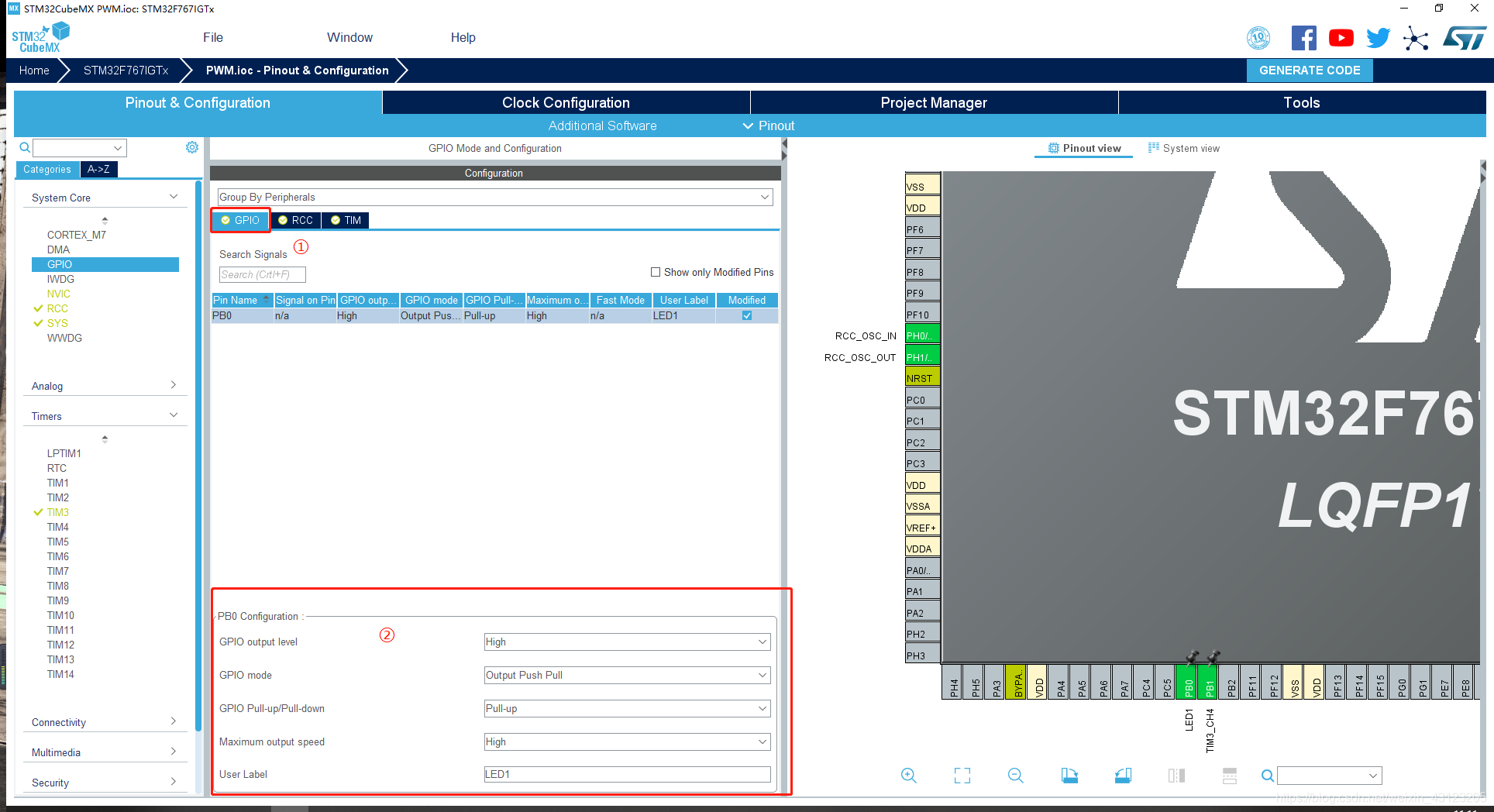The height and width of the screenshot is (812, 1494).
Task: Open the Window menu
Action: (349, 37)
